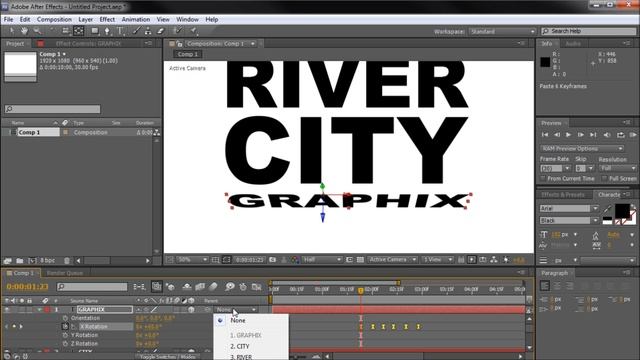Click the Auto-keyframe stopwatch icon in timeline header
This screenshot has width=640, height=360.
[243, 287]
